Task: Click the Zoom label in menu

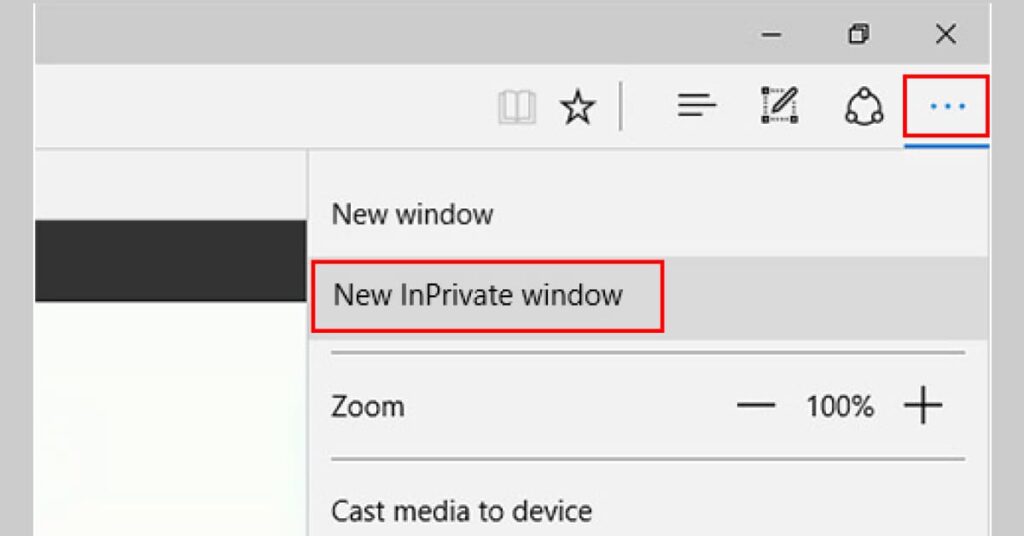Action: (368, 407)
